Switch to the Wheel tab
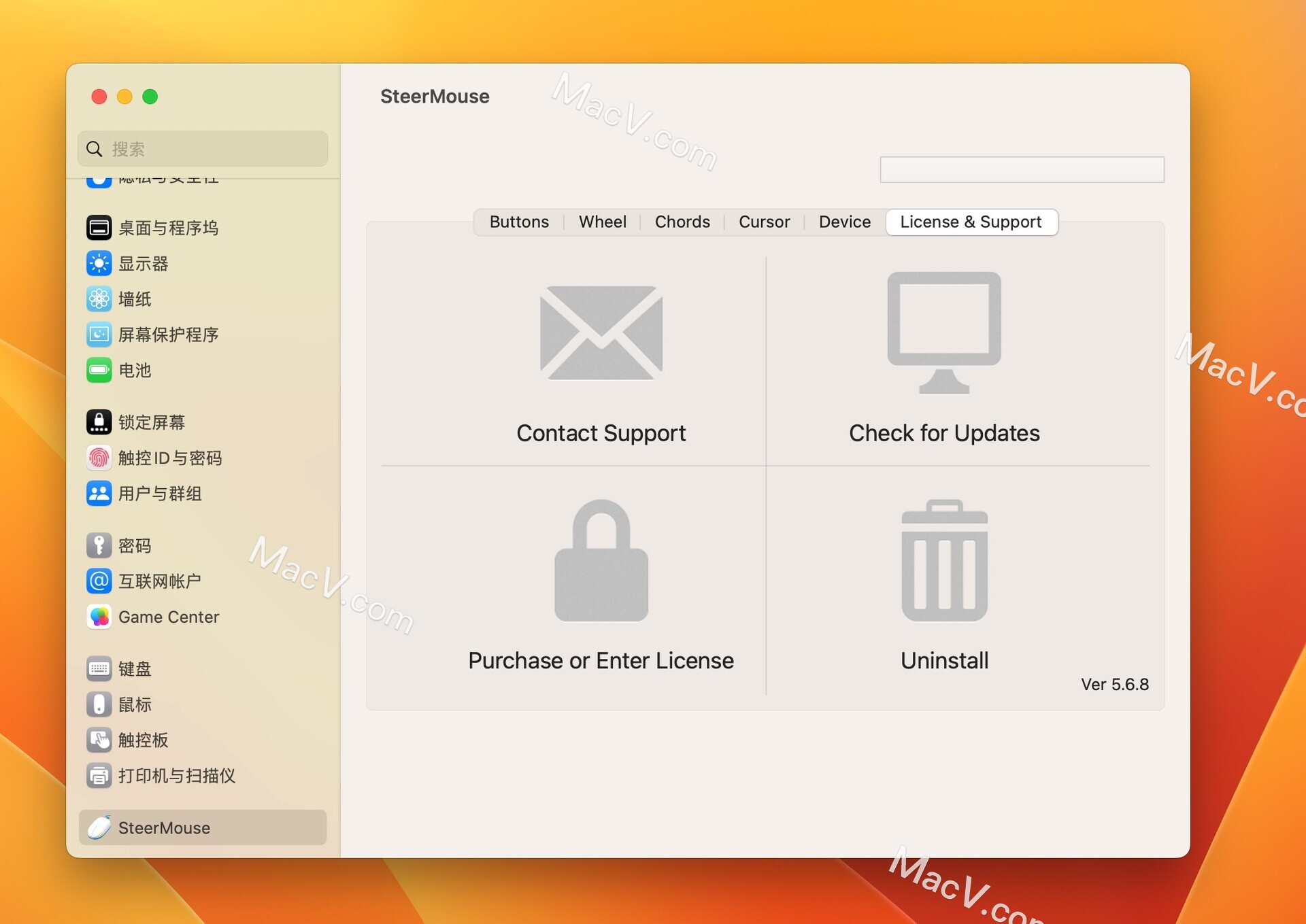 (603, 222)
